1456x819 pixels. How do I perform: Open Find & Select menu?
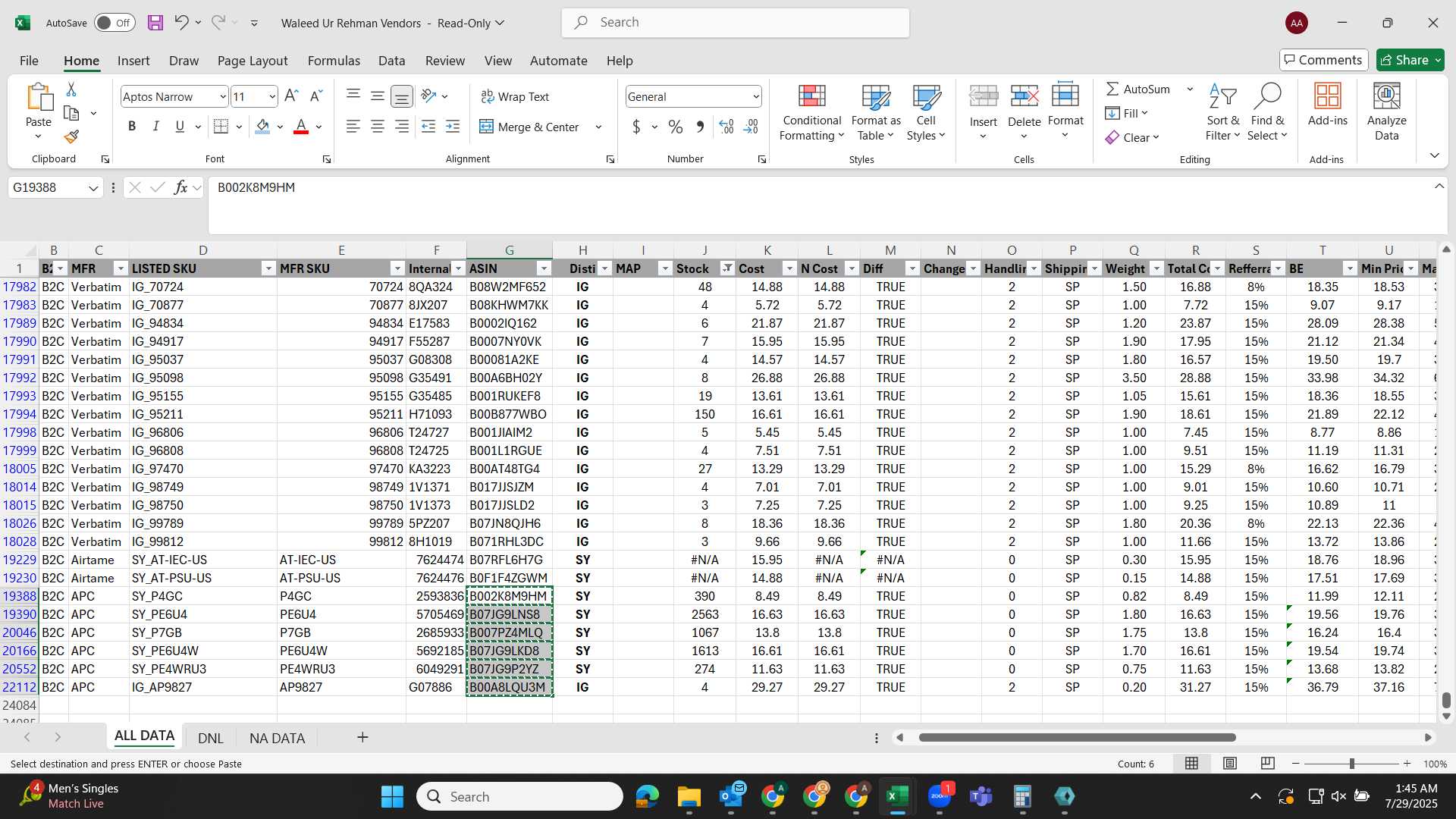tap(1268, 112)
